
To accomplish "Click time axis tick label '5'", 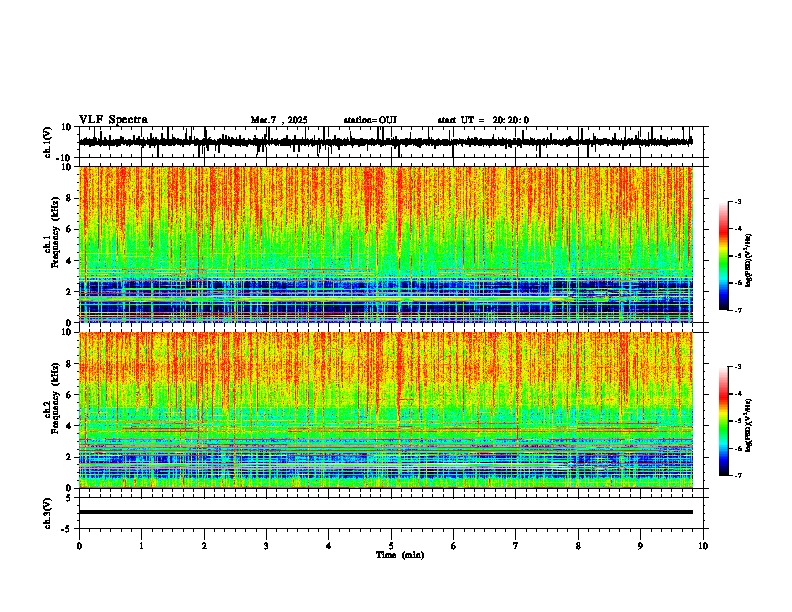I will [x=391, y=546].
